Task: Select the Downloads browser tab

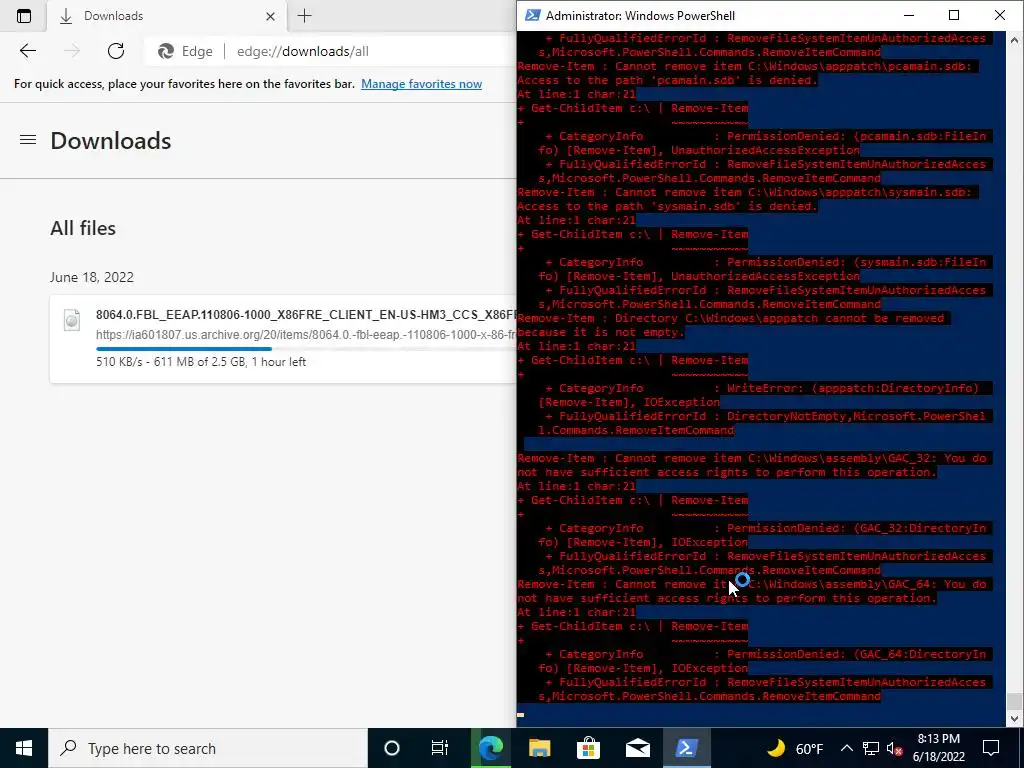Action: click(x=168, y=16)
